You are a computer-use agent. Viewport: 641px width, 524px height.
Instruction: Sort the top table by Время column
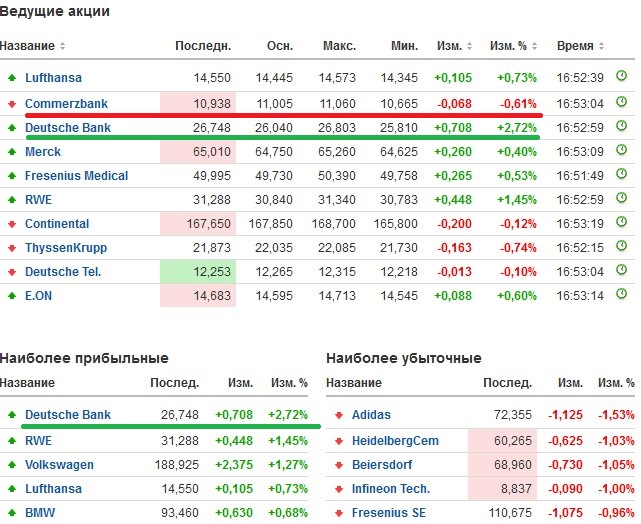[x=576, y=46]
